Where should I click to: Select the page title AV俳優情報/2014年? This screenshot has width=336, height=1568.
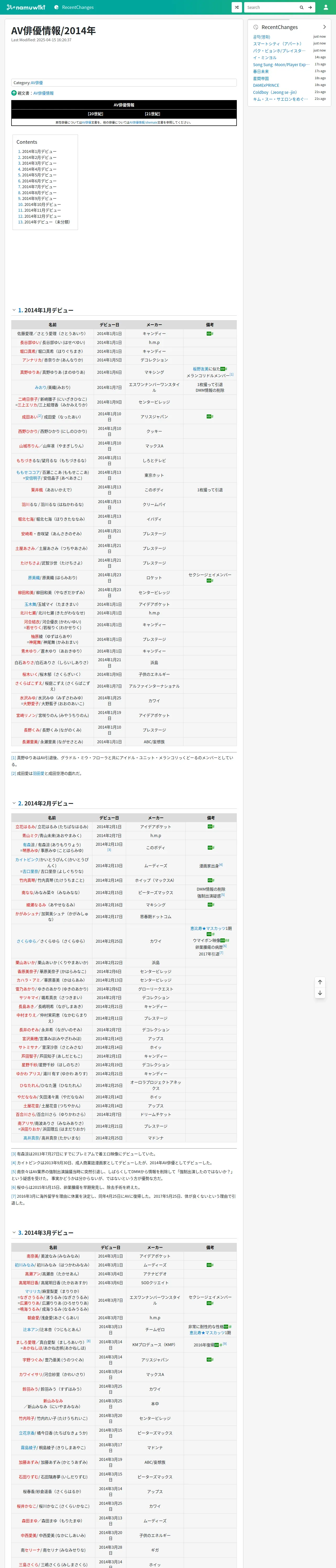(53, 30)
